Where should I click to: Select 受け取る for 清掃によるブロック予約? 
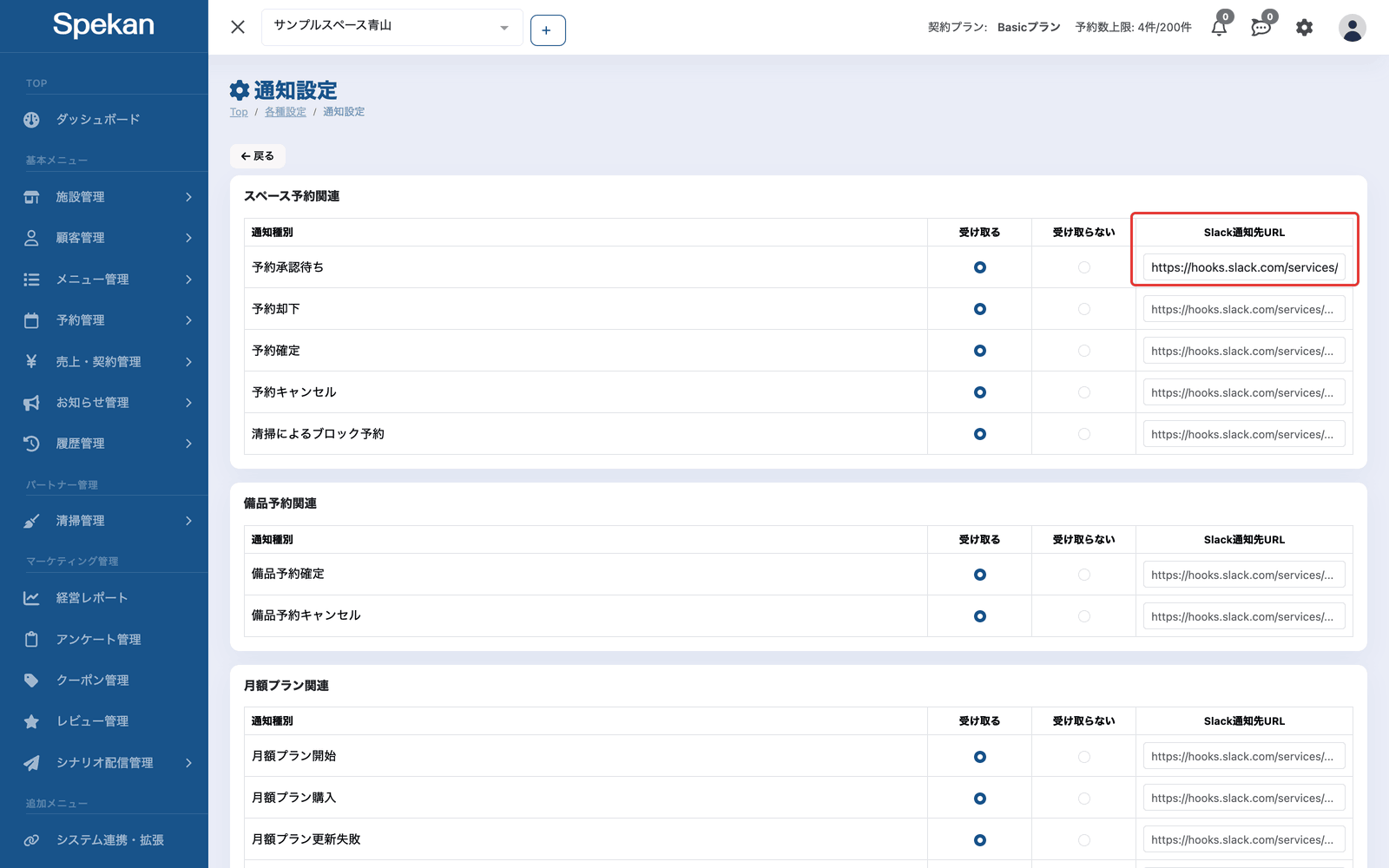pyautogui.click(x=979, y=434)
